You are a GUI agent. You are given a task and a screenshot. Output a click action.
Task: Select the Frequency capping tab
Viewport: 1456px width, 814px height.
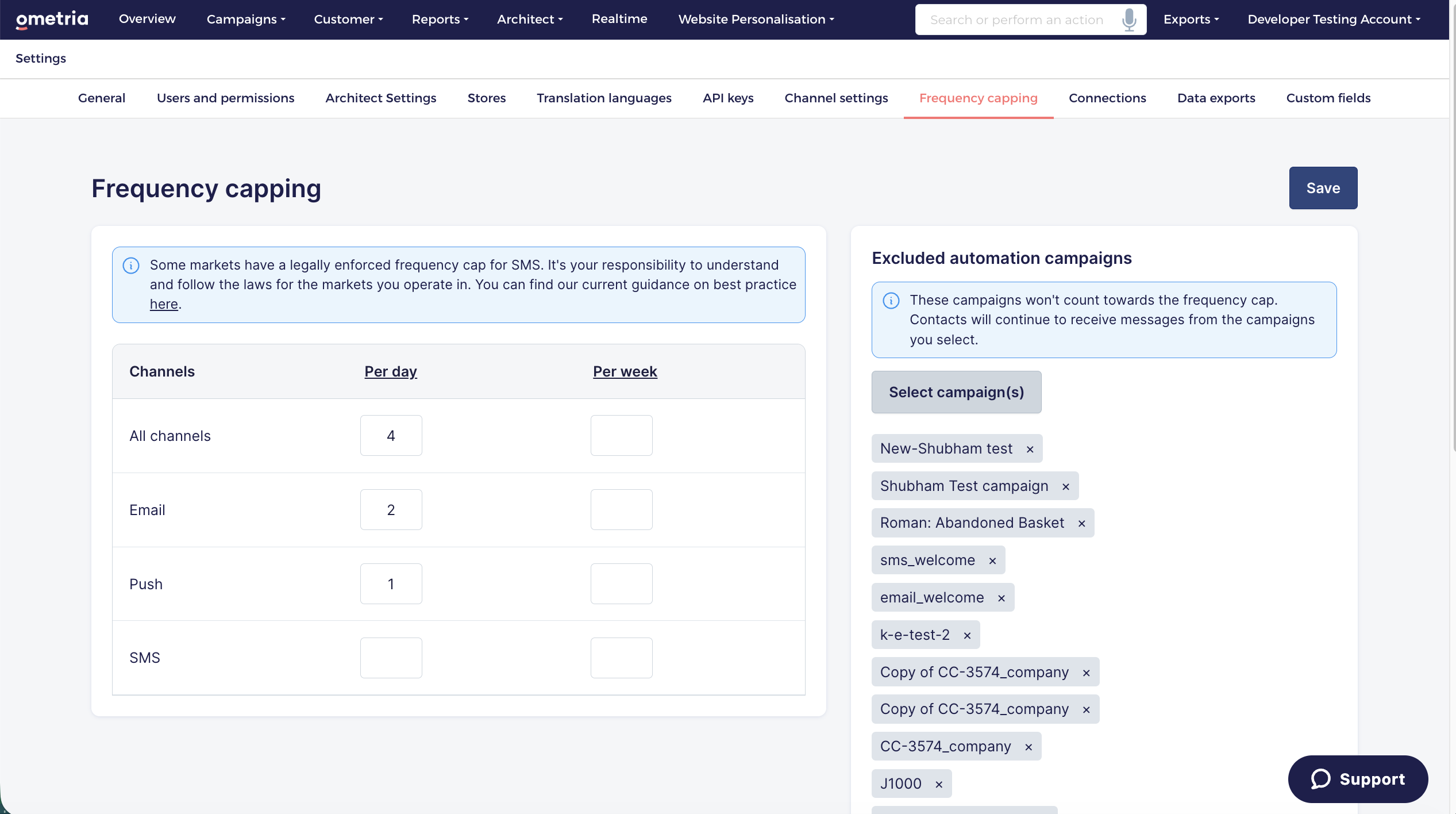979,98
